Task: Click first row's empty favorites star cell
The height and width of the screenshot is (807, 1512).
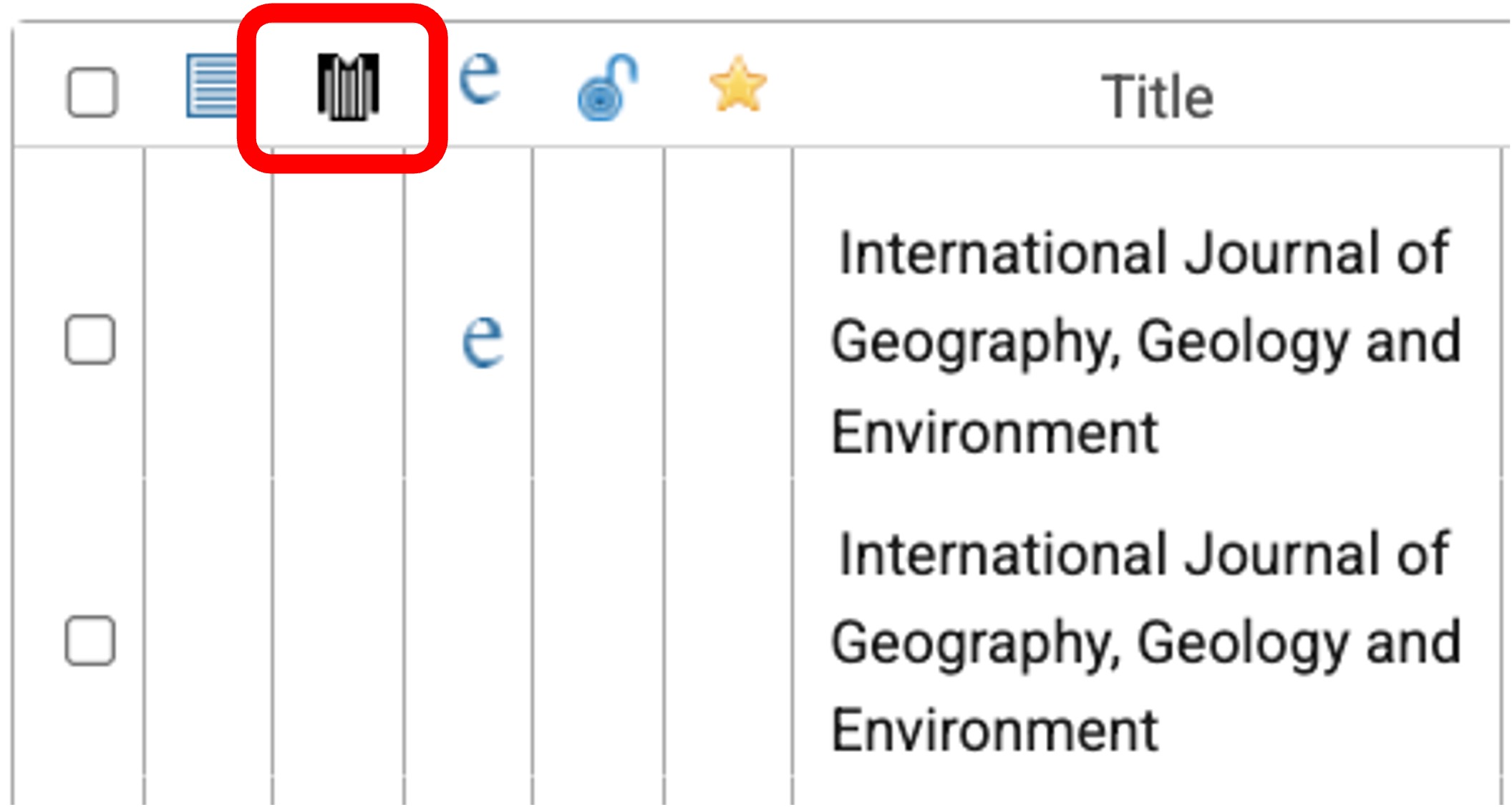Action: coord(728,340)
